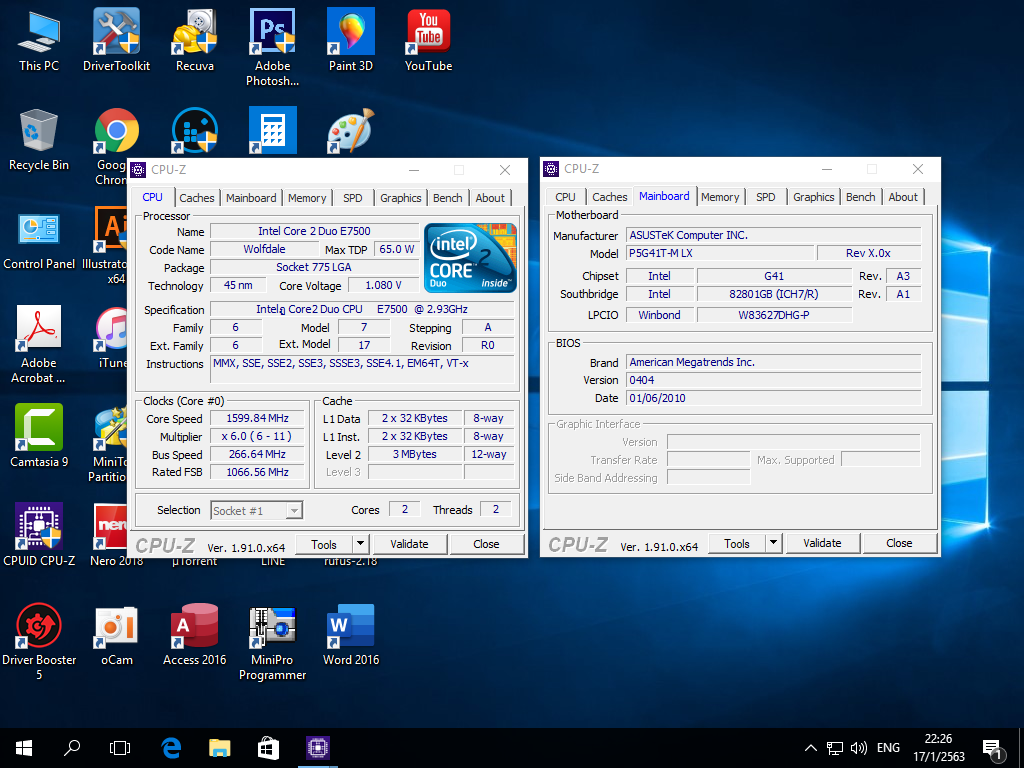The image size is (1024, 768).
Task: Expand the Socket #1 selection dropdown
Action: [x=295, y=511]
